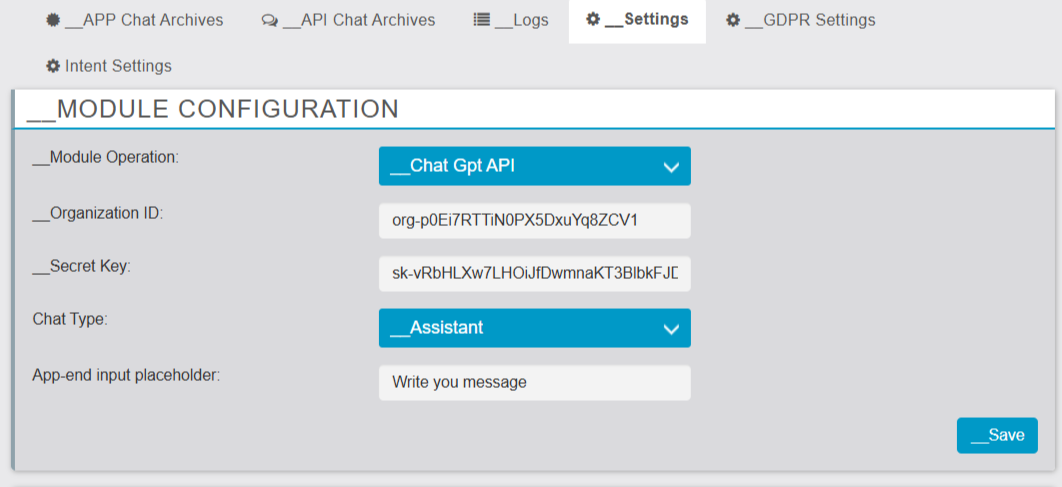The width and height of the screenshot is (1062, 487).
Task: Click the speech bubbles icon for API Chat Archives
Action: 269,20
